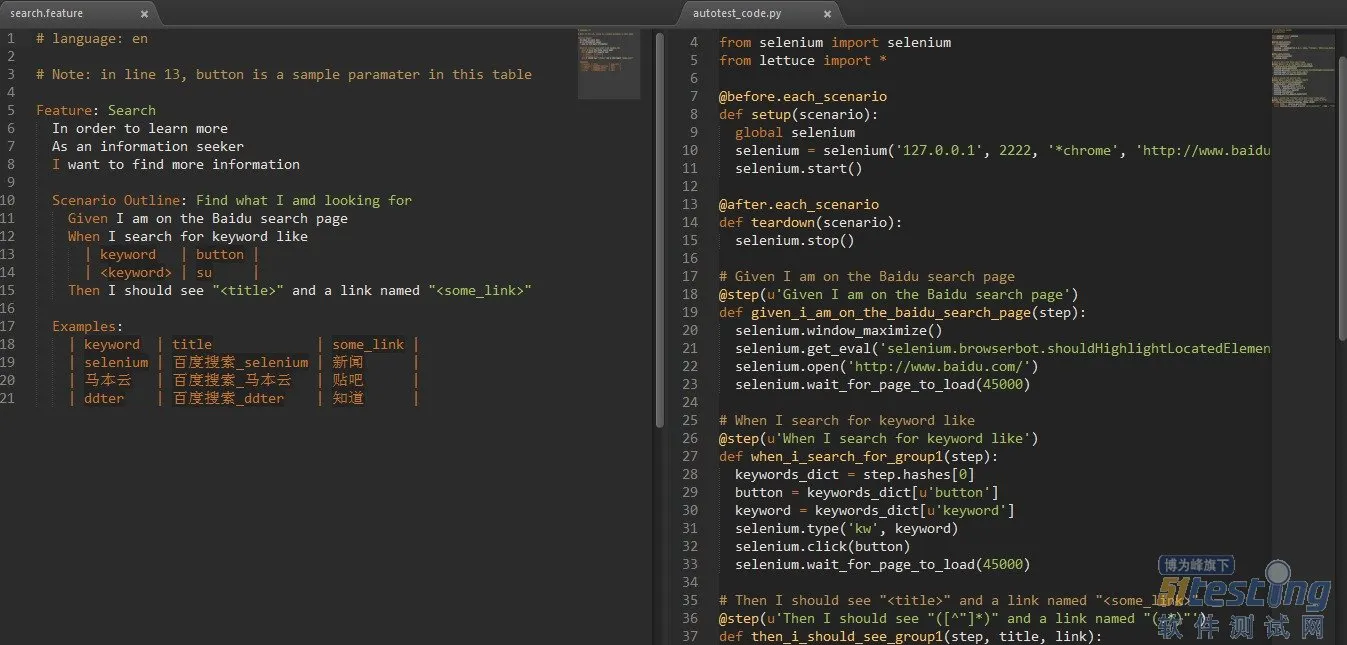Click 'def given_i_am_on_the_baidu_search_page(step):'

pyautogui.click(x=903, y=312)
